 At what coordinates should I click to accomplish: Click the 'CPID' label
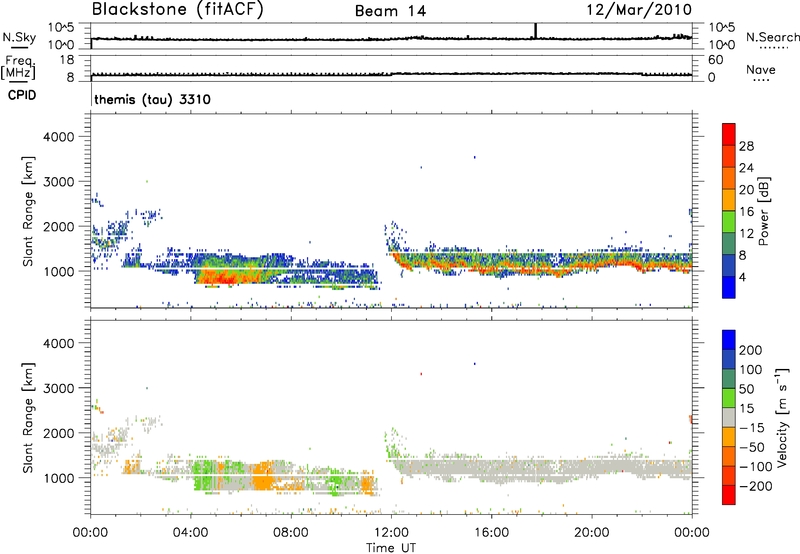click(x=21, y=95)
